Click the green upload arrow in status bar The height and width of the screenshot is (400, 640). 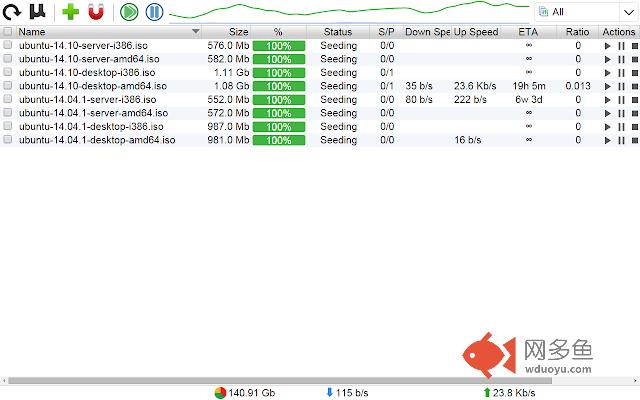(487, 393)
